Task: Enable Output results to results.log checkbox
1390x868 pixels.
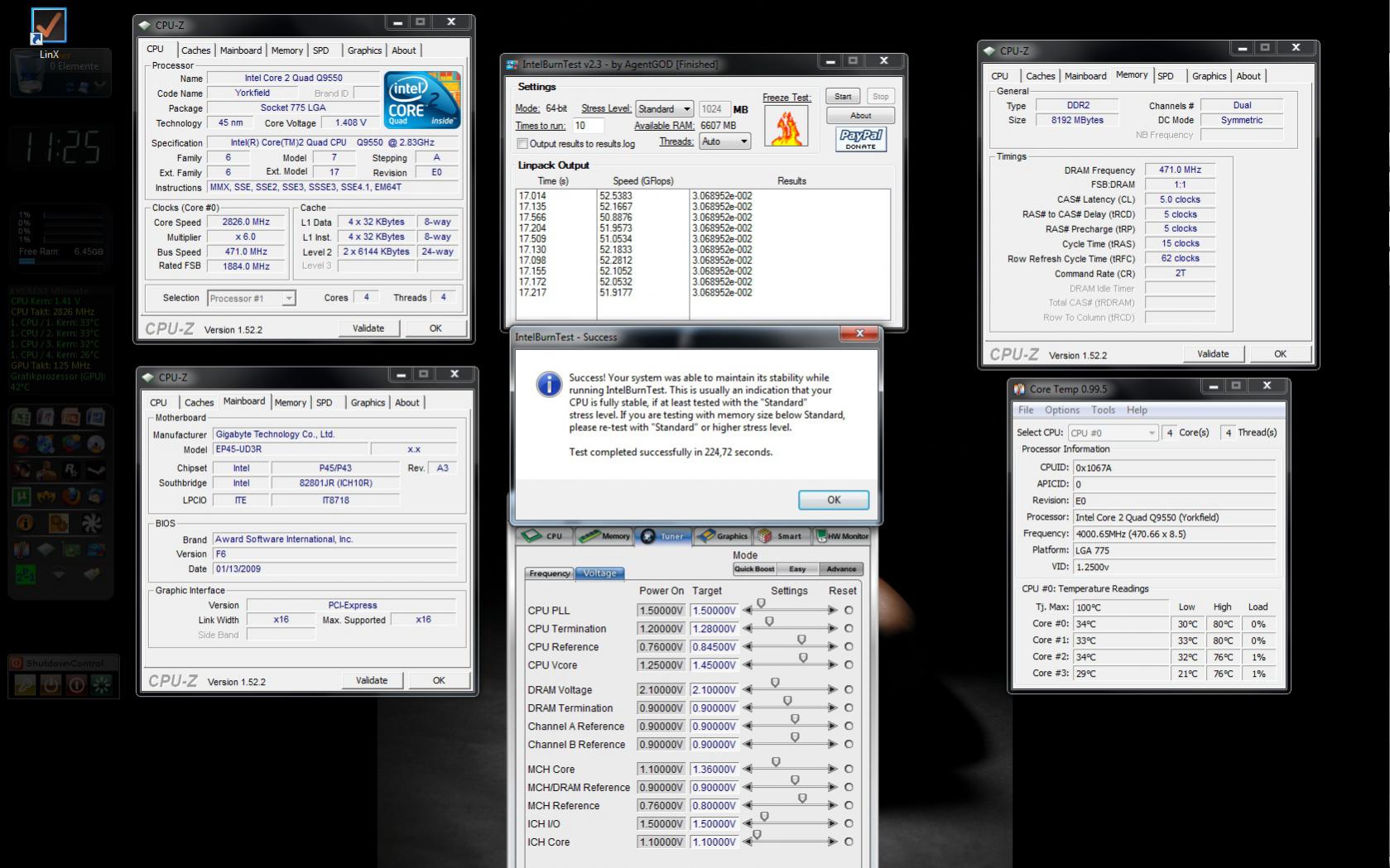Action: (x=522, y=144)
